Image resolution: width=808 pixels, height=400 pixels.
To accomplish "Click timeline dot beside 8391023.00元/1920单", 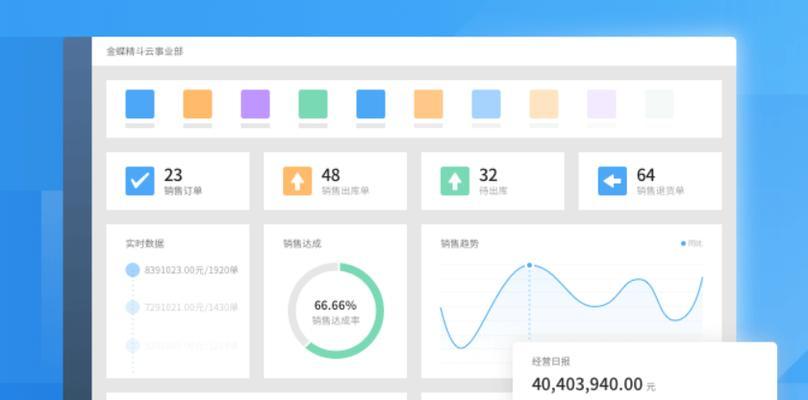I will tap(133, 270).
